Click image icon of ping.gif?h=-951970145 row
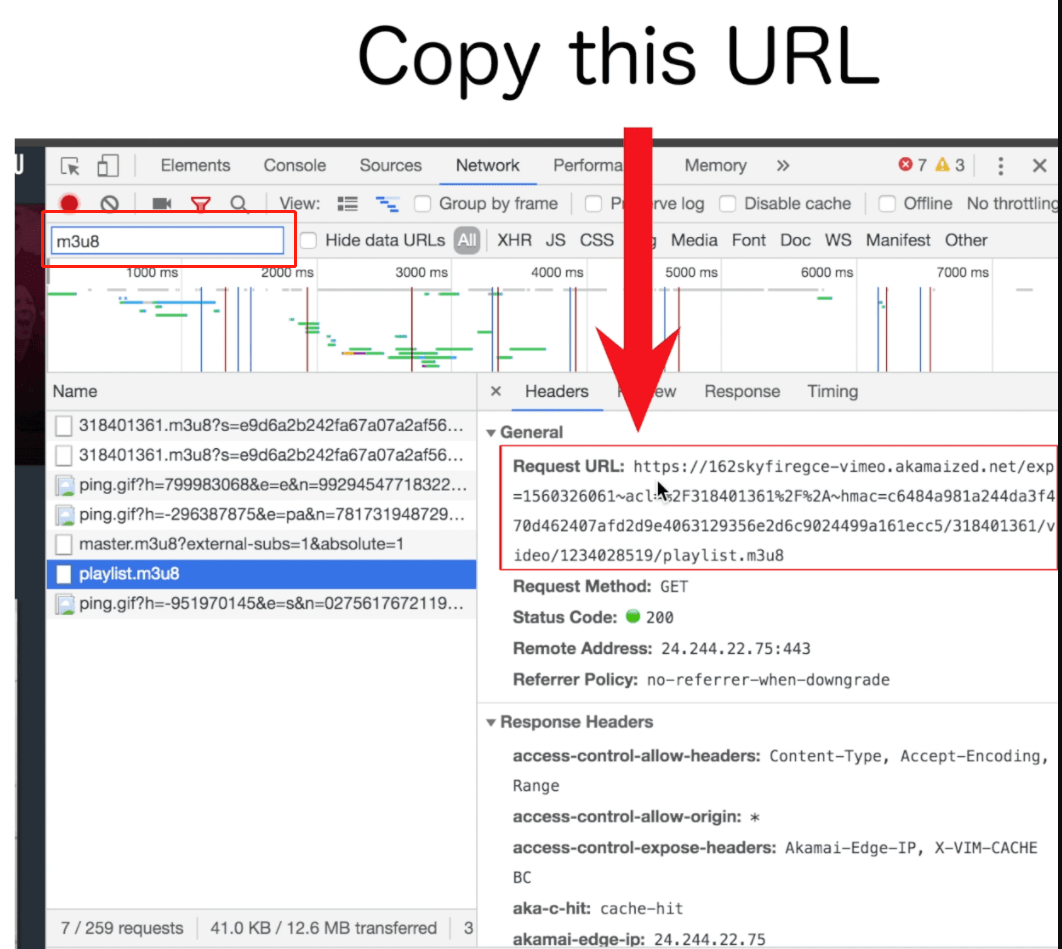Viewport: 1062px width, 949px height. pos(65,604)
